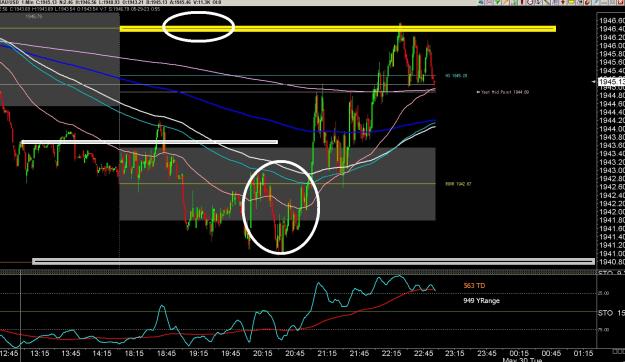Click the down-arrow toolbar icon
Screen dimensions: 625x362
562,2
